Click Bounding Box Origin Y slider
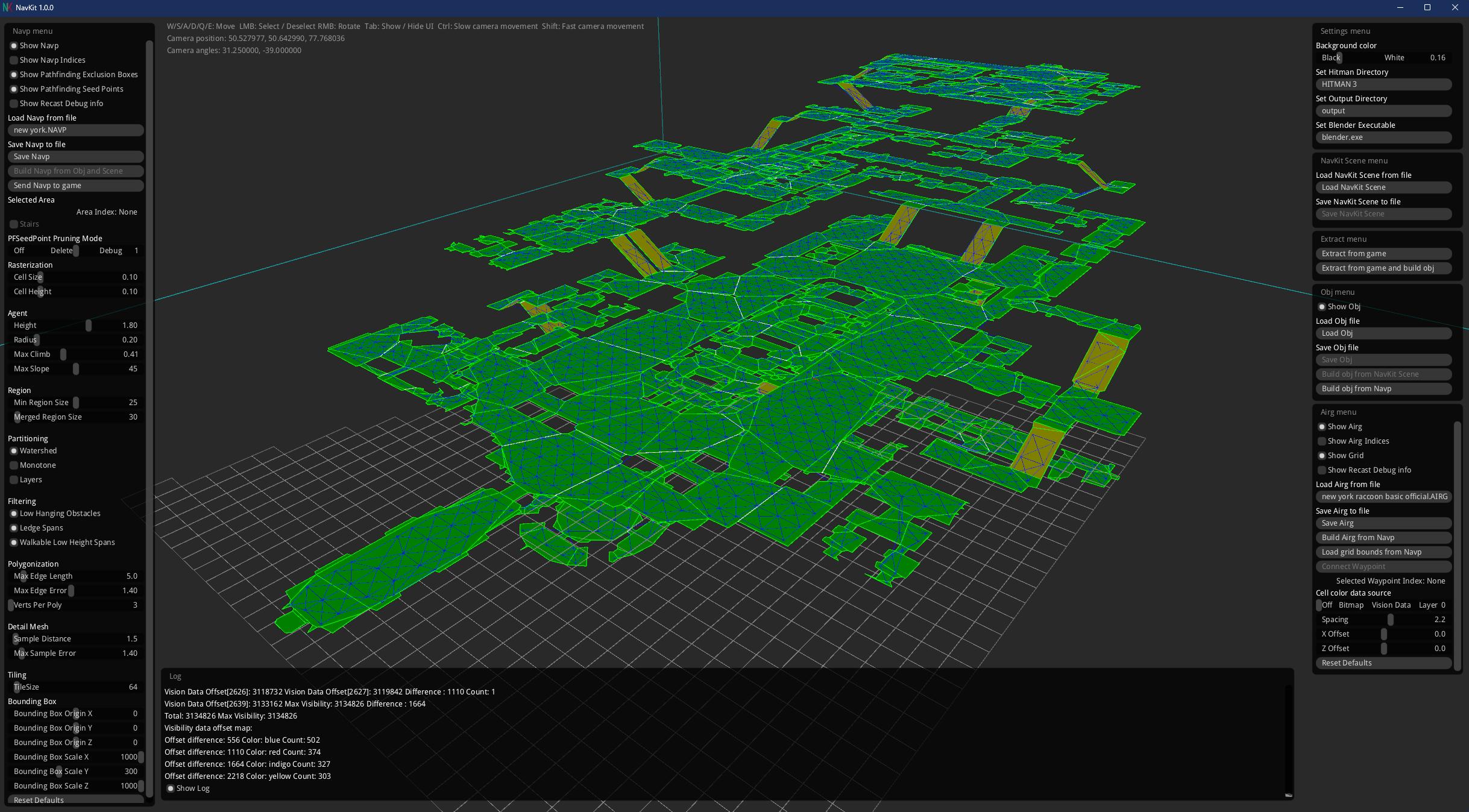This screenshot has height=812, width=1469. click(75, 728)
